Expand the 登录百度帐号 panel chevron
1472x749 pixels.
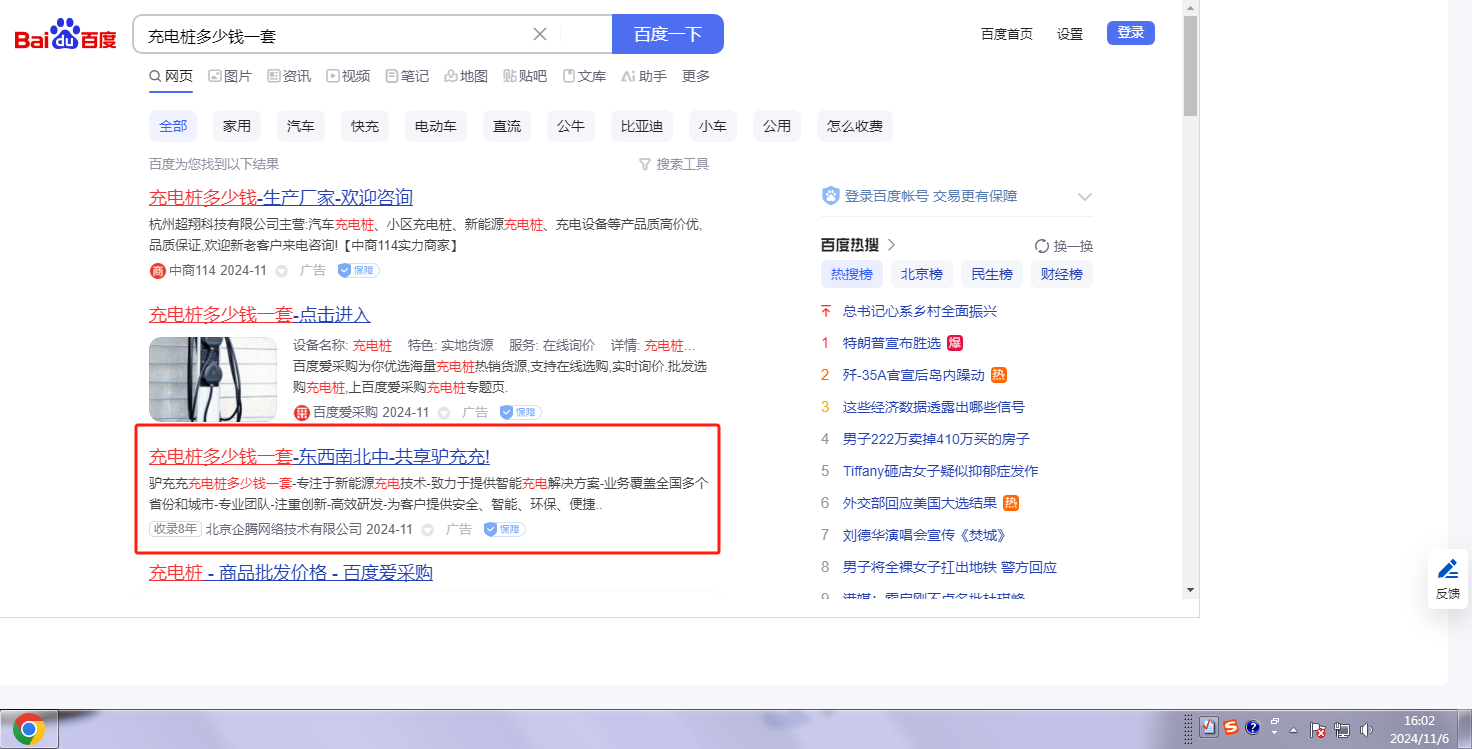(1085, 197)
